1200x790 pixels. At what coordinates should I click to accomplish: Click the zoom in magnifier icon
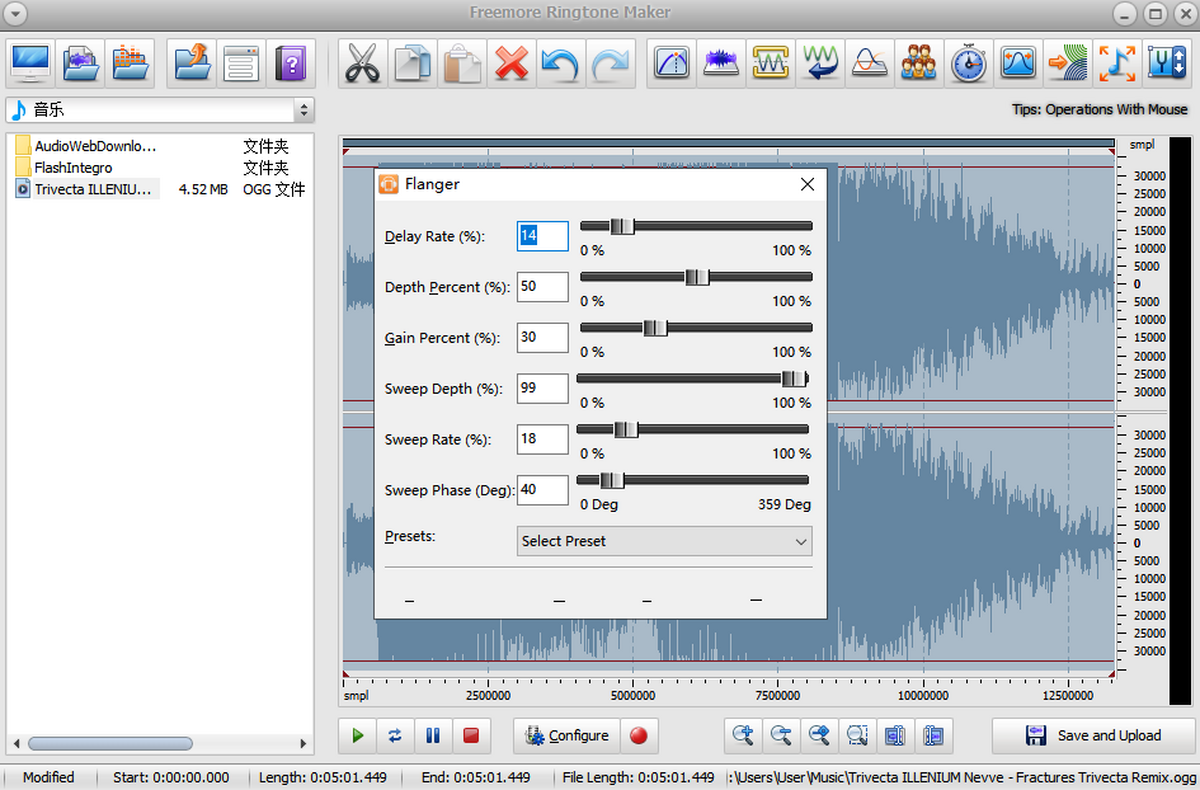[x=743, y=735]
